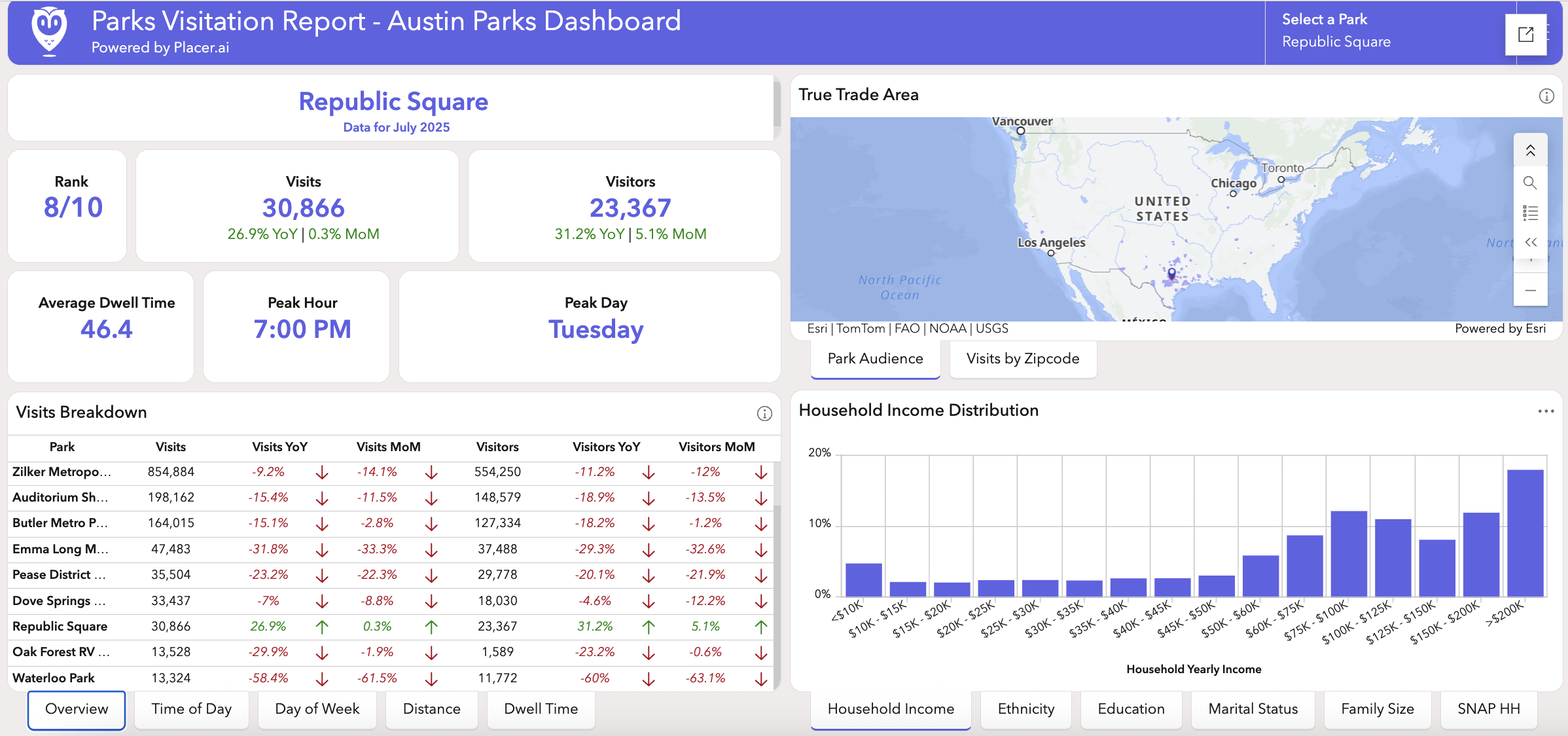This screenshot has height=736, width=1568.
Task: Select the Dwell Time tab
Action: pos(541,708)
